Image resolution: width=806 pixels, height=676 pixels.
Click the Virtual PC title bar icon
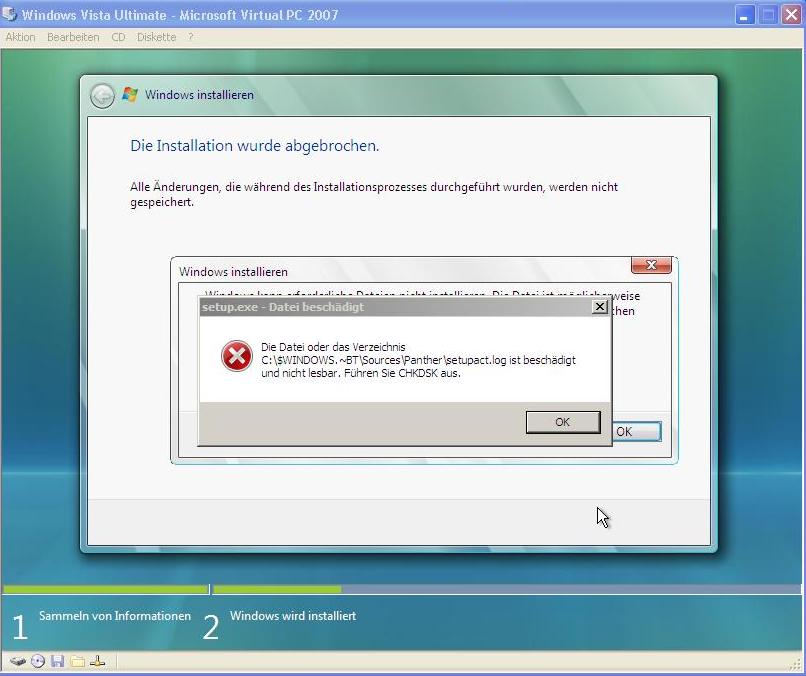[x=9, y=13]
